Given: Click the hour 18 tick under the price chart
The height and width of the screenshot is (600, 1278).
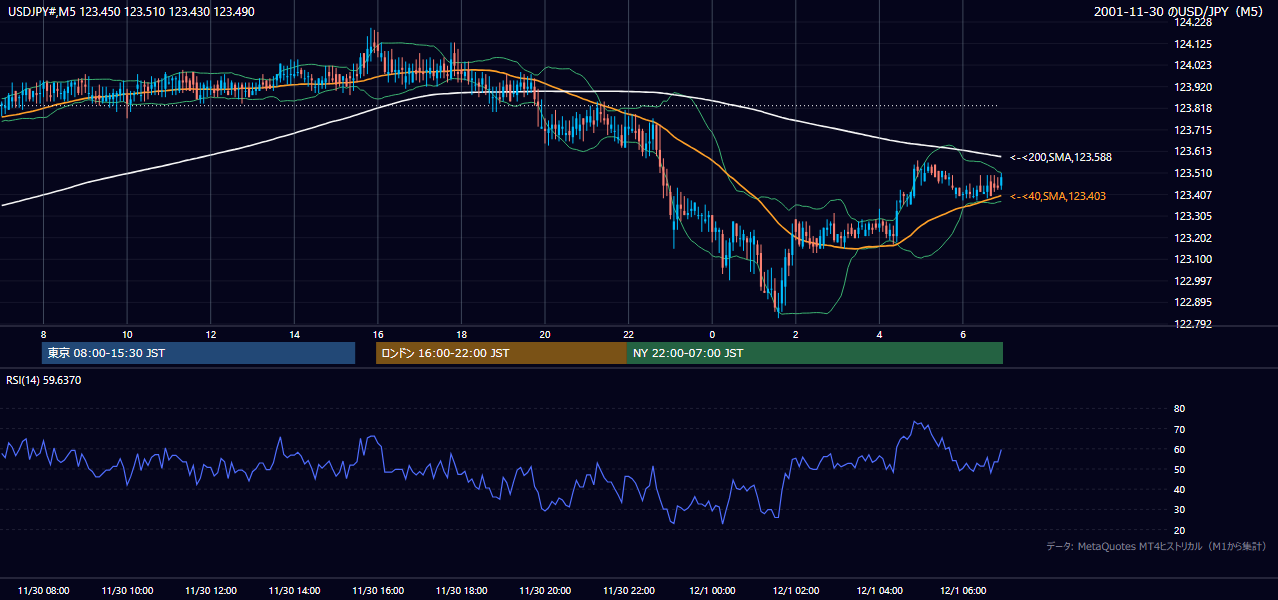Looking at the screenshot, I should pyautogui.click(x=462, y=334).
